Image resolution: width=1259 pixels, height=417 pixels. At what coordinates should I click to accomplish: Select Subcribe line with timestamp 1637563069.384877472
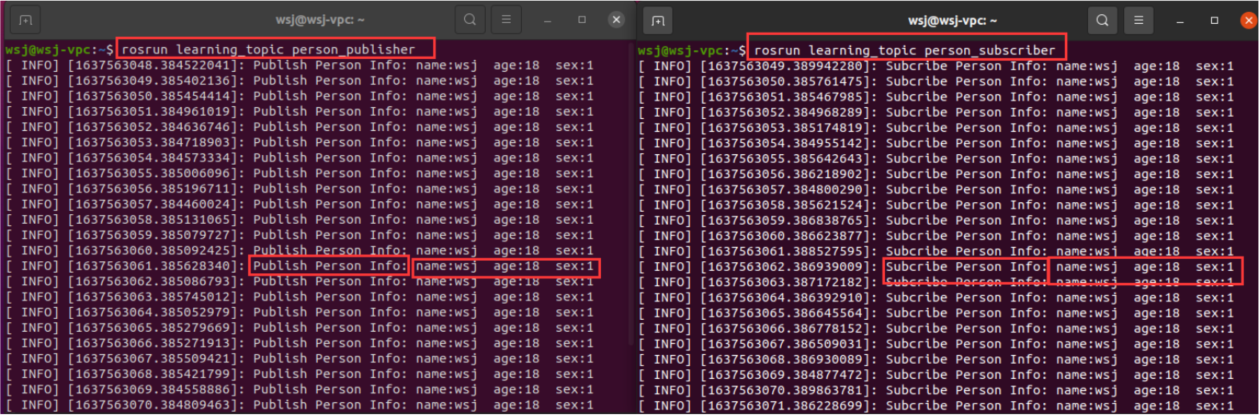point(935,376)
